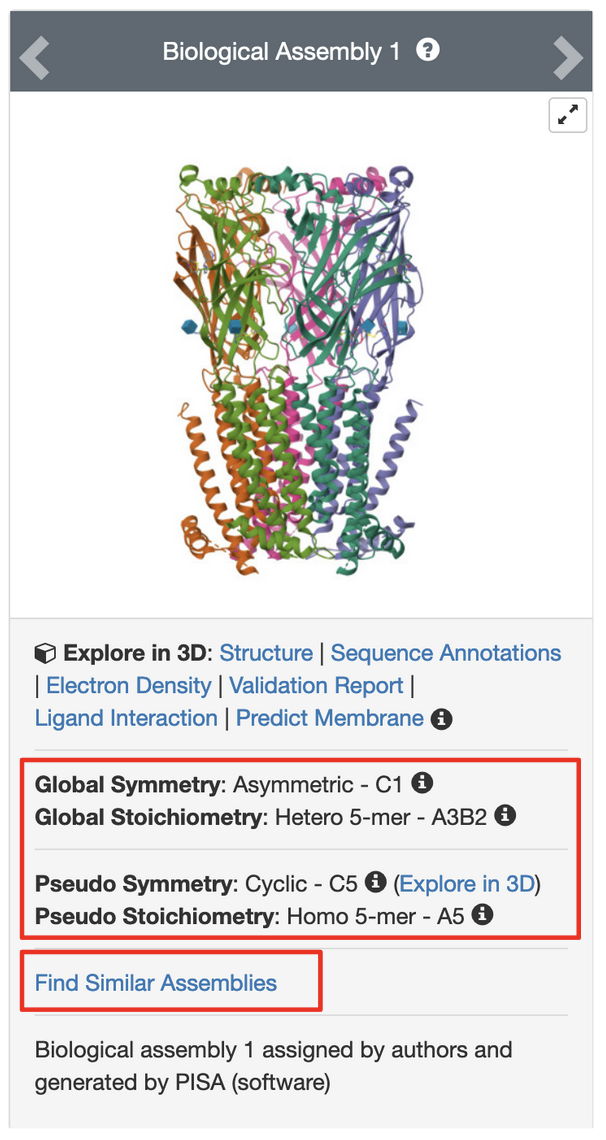Click Predict Membrane link
Image resolution: width=606 pixels, height=1140 pixels.
[x=330, y=718]
